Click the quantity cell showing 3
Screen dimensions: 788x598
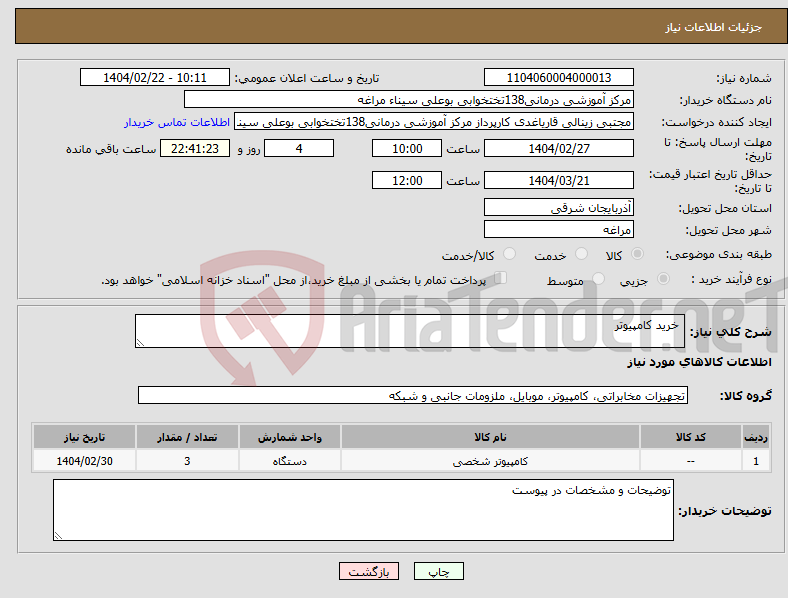(187, 461)
